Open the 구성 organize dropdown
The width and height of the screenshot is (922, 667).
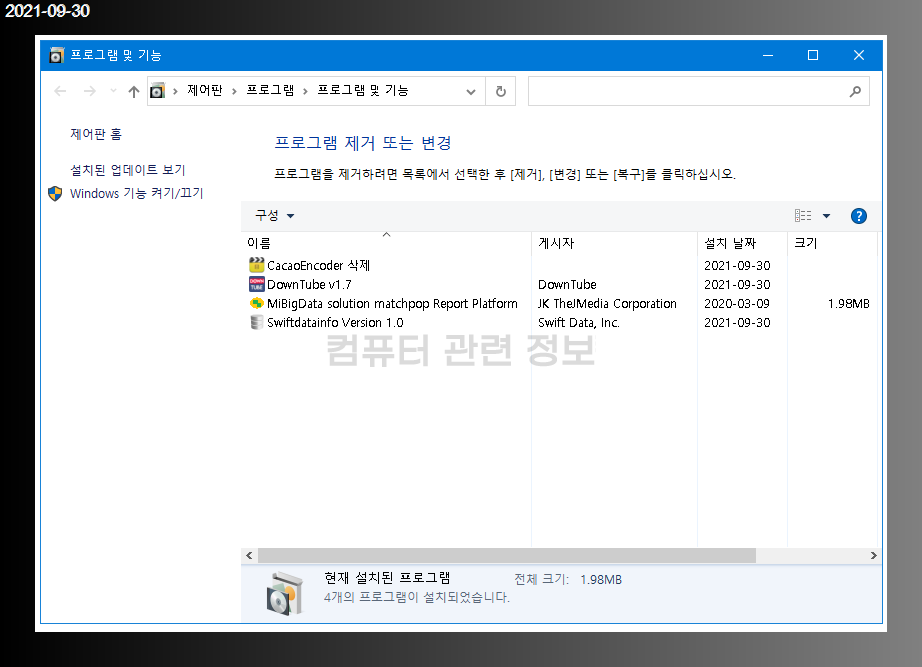tap(274, 215)
